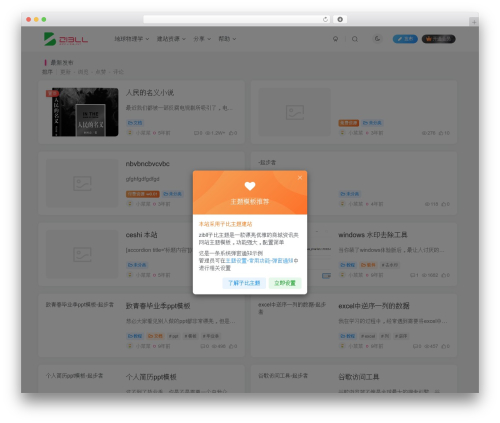Click the 未分类 tag on ceshi 本站
500x423 pixels.
click(137, 265)
